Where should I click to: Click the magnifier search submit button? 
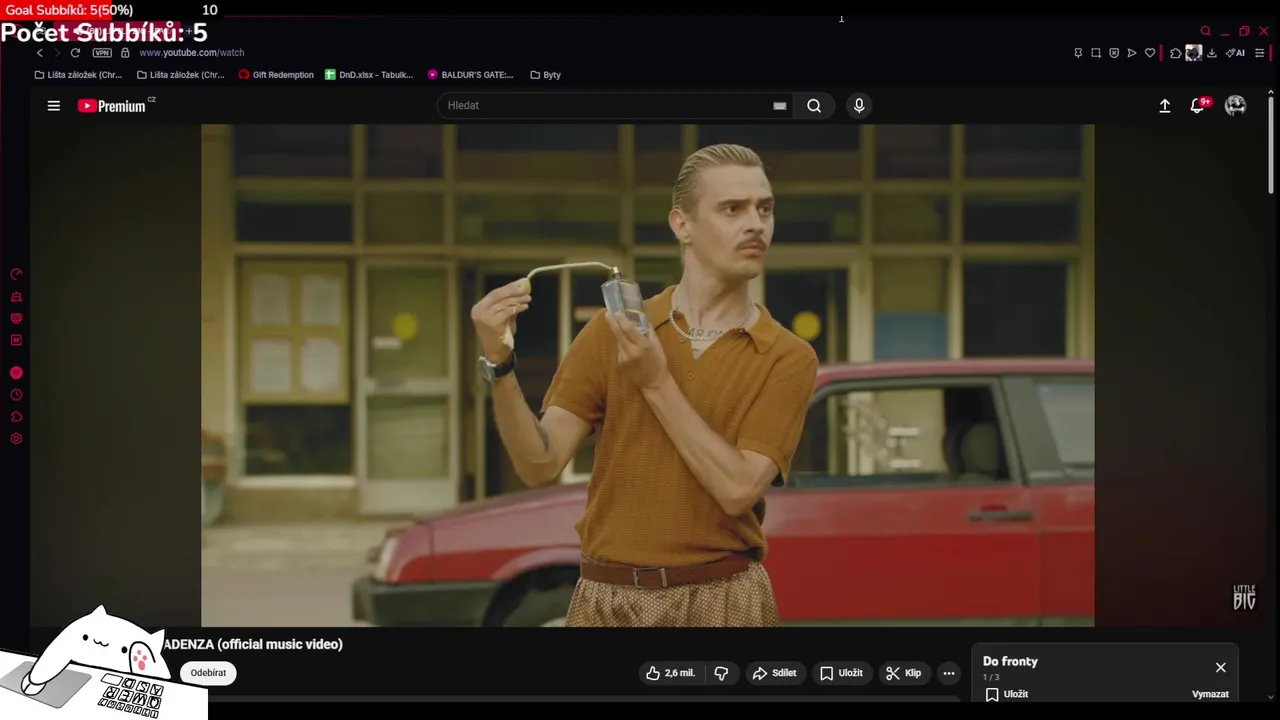point(814,106)
